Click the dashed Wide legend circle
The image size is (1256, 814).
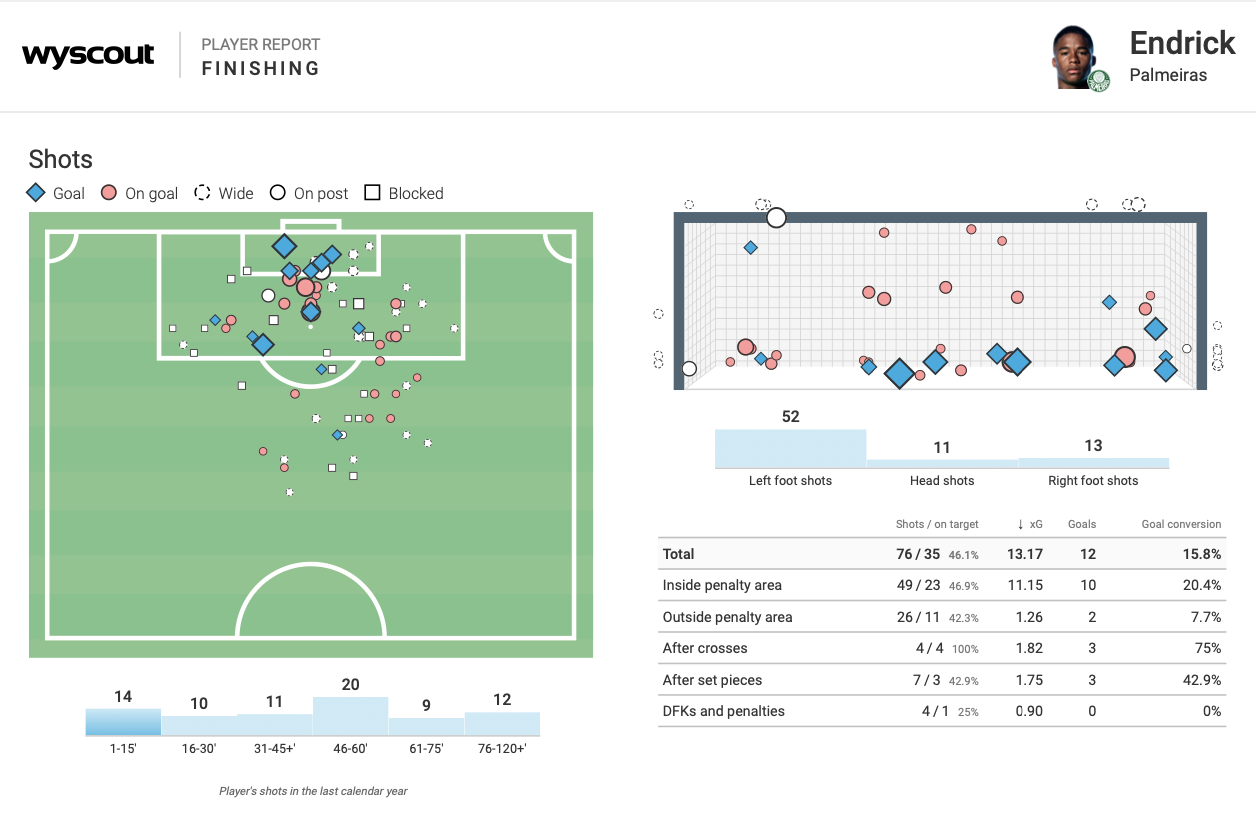click(x=203, y=193)
